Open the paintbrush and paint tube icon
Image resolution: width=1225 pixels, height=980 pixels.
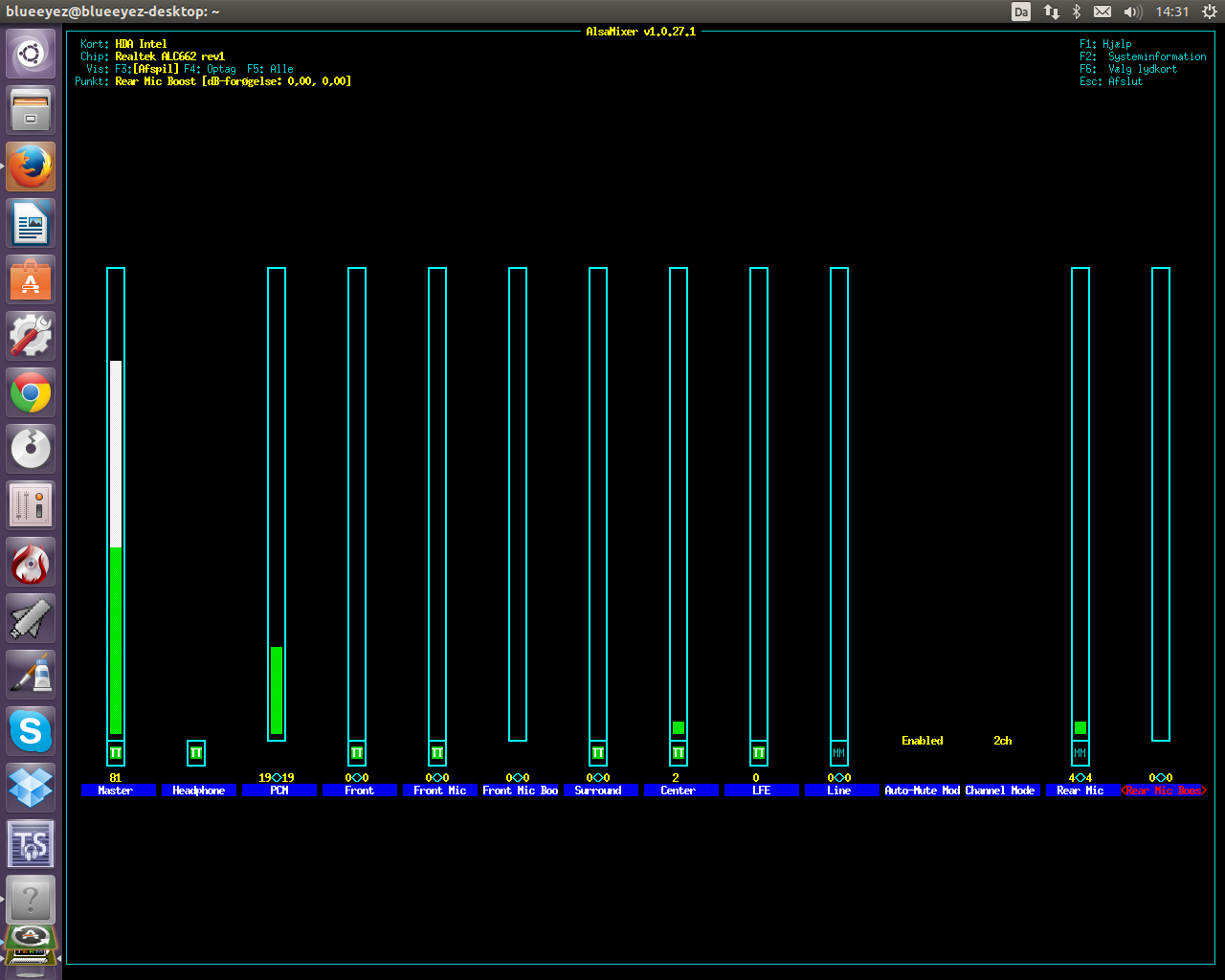pyautogui.click(x=31, y=675)
